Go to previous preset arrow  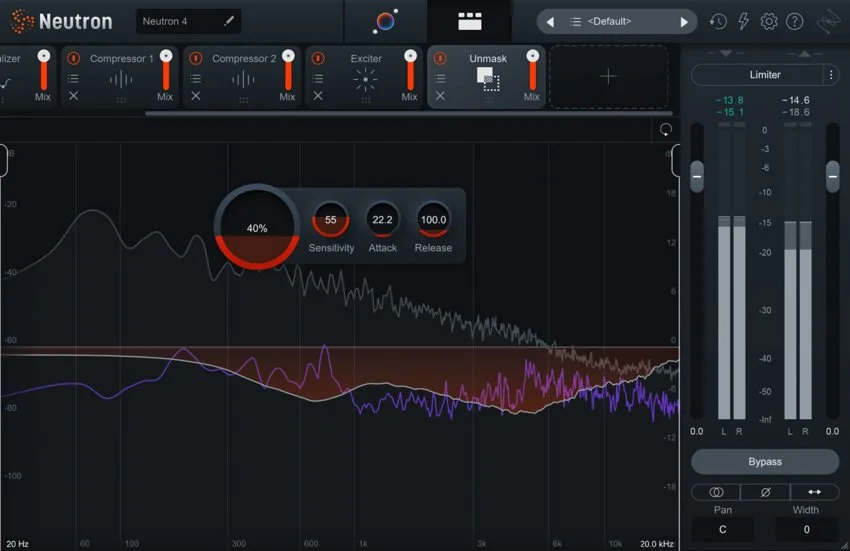coord(550,22)
